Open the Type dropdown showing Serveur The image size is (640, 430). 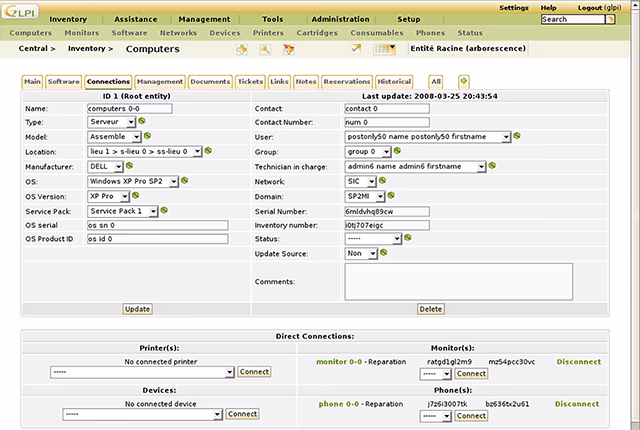point(111,122)
